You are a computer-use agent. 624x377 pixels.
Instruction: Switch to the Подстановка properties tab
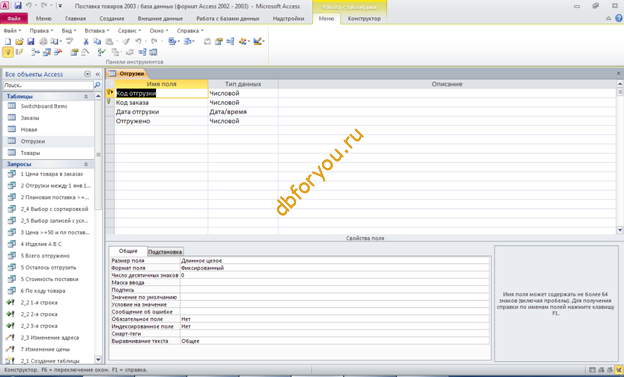(165, 252)
